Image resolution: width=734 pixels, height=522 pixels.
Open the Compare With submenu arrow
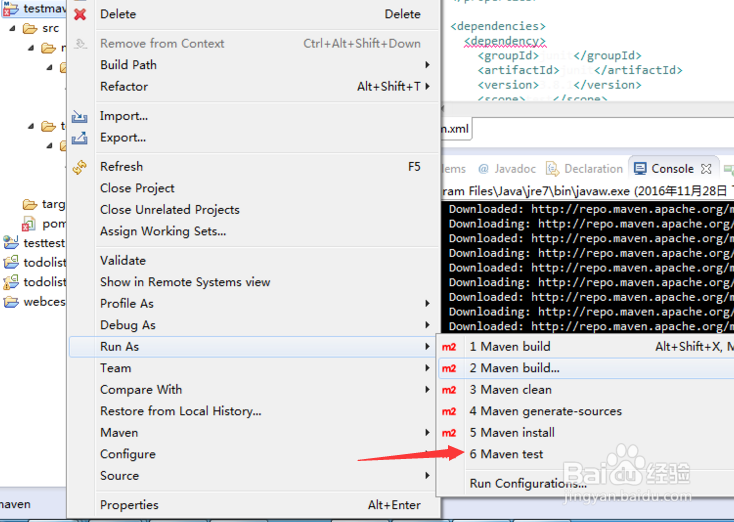click(427, 390)
